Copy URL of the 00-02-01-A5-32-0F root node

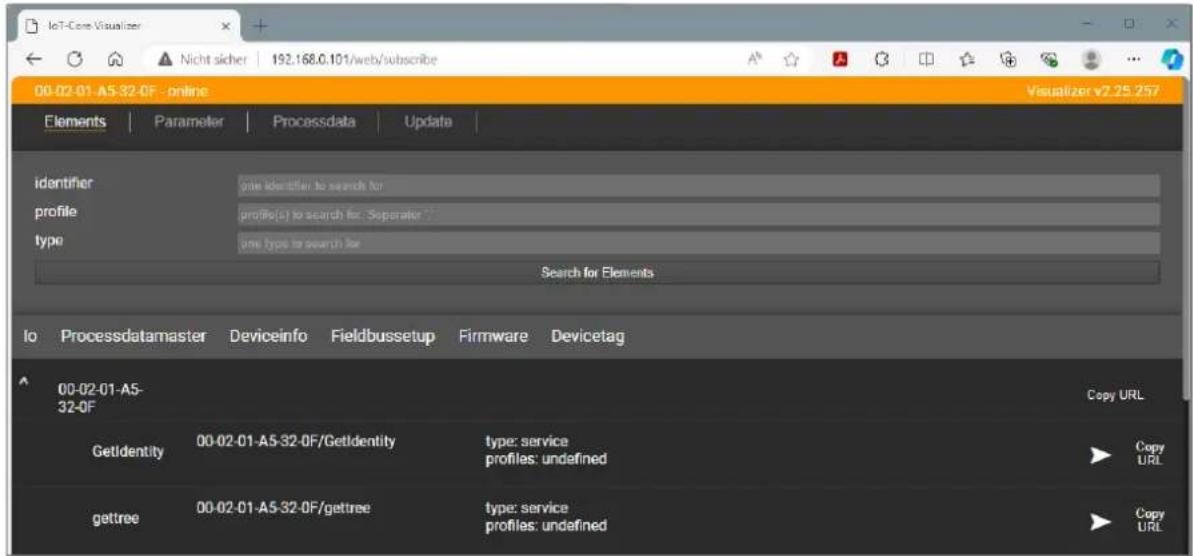pos(1115,396)
